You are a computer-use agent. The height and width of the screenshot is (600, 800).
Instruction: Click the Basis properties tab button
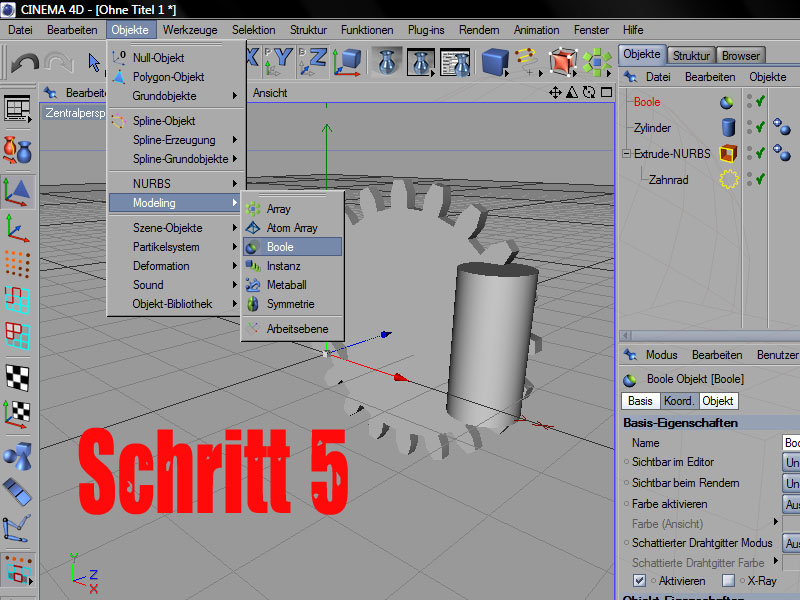click(x=640, y=401)
